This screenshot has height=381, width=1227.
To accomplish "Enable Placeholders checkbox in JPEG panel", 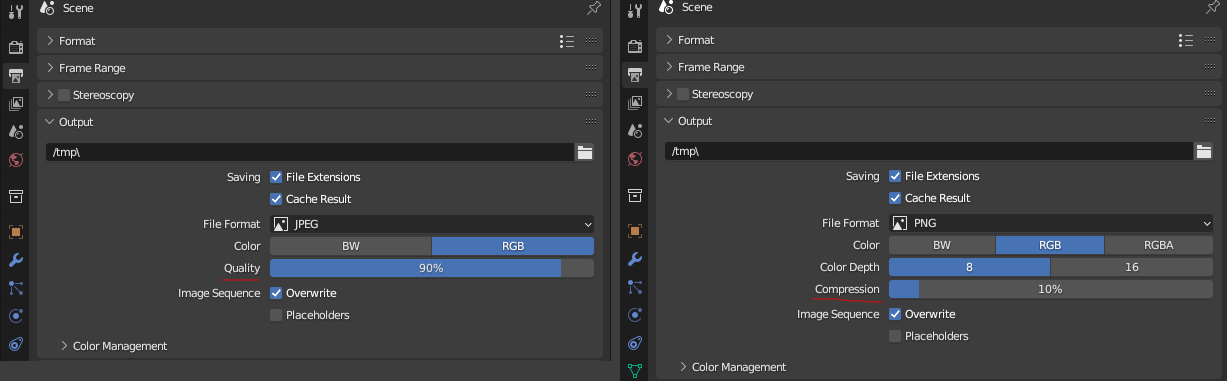I will coord(276,315).
